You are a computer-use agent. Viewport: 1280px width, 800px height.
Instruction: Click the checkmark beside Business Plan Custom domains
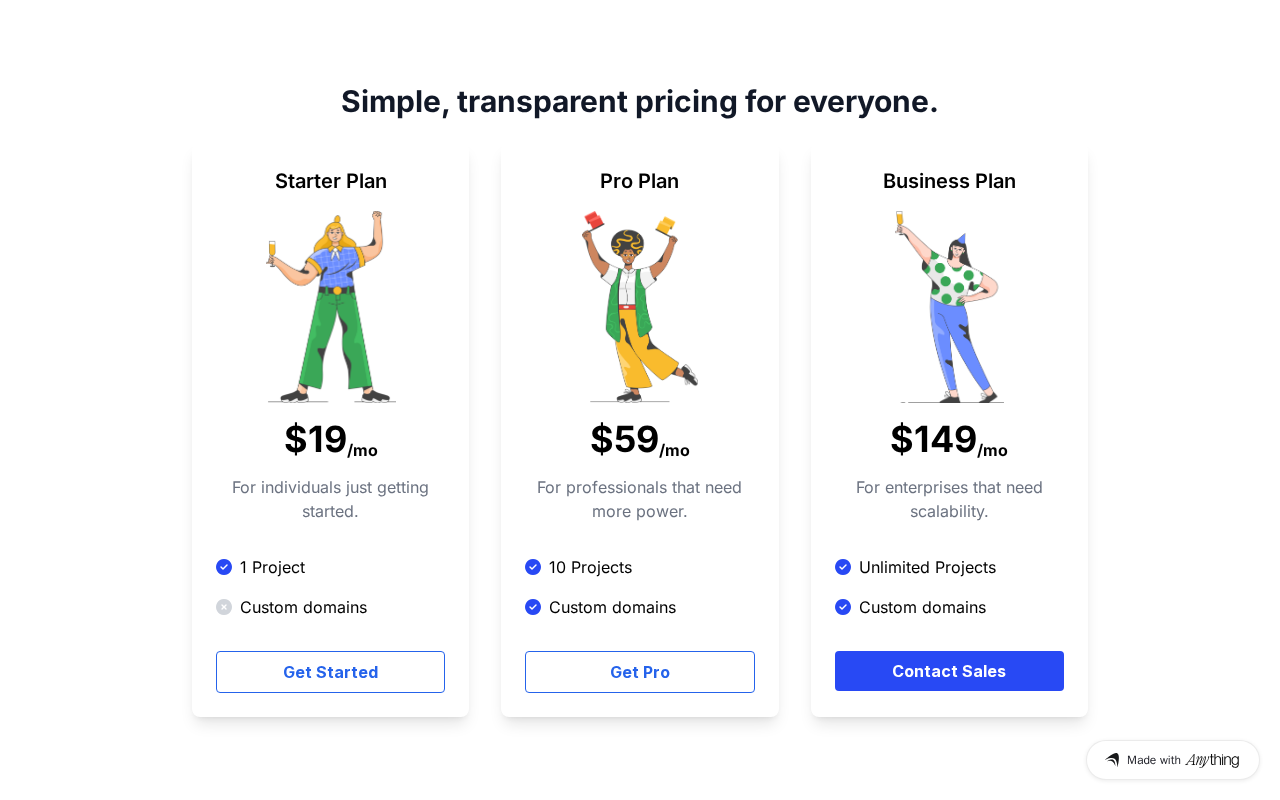pos(843,607)
